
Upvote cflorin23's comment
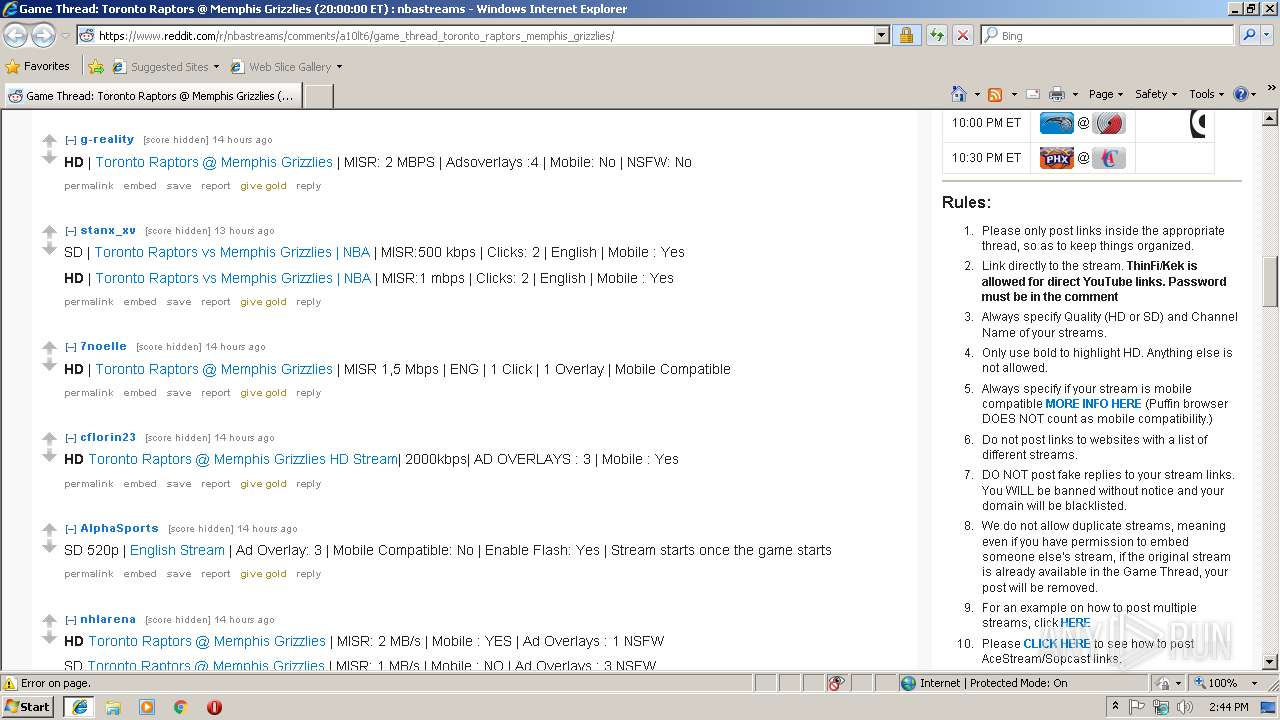[49, 439]
